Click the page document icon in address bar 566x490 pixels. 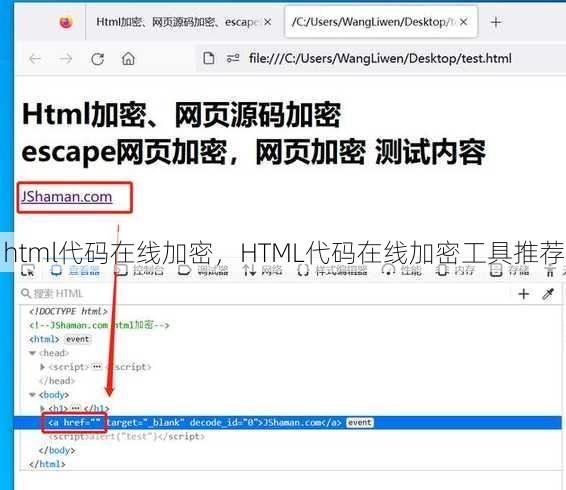pyautogui.click(x=209, y=58)
